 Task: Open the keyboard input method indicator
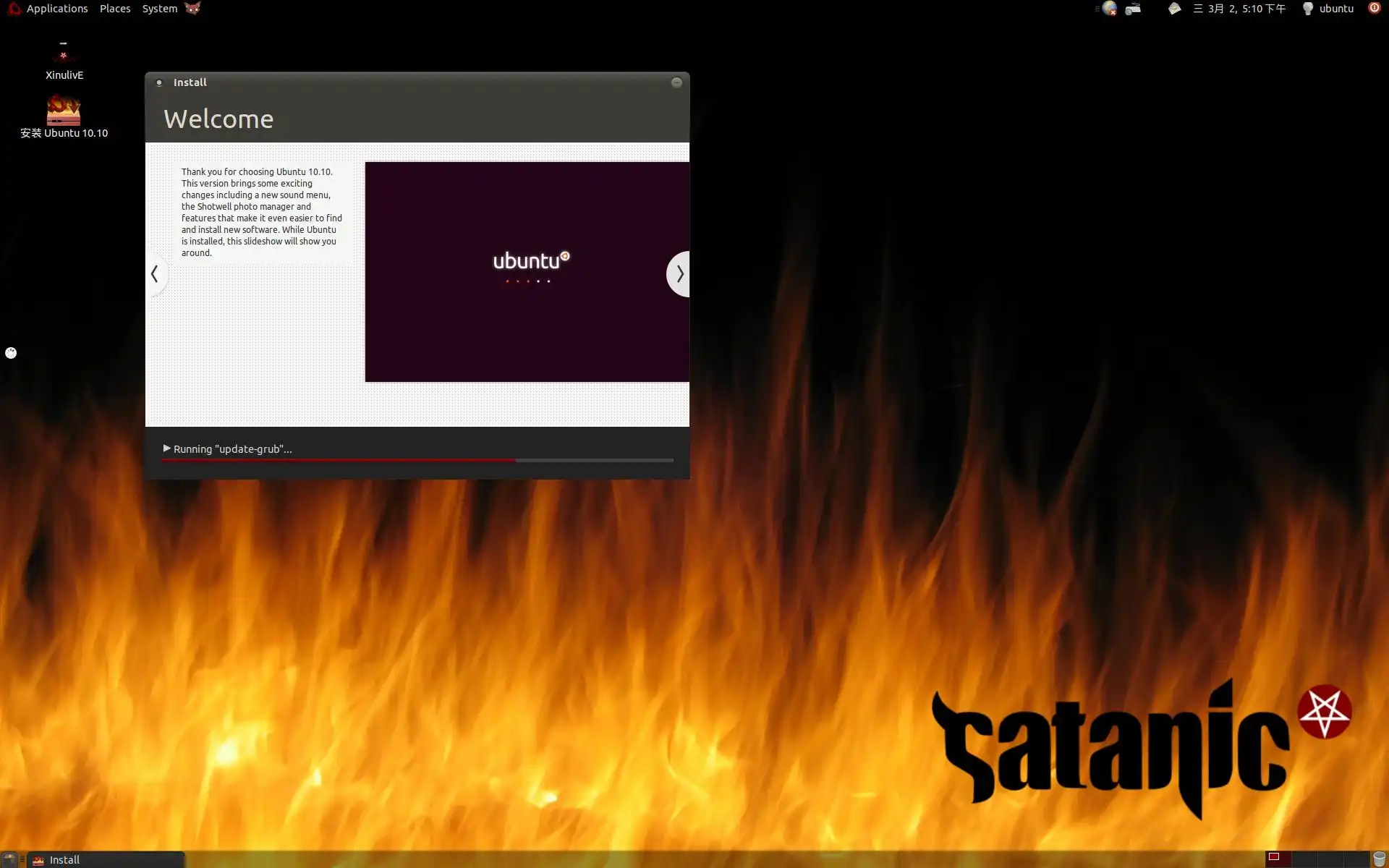(1134, 9)
